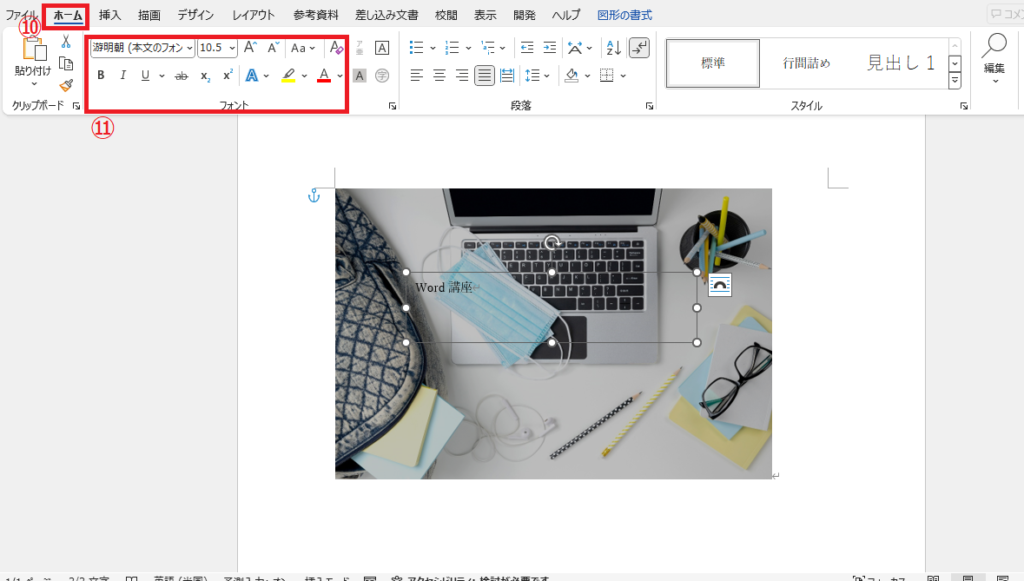
Task: Expand underline style dropdown arrow
Action: [x=161, y=76]
